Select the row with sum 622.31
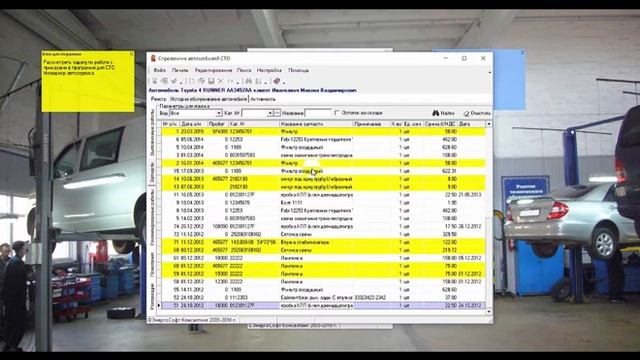This screenshot has width=640, height=360. click(323, 171)
